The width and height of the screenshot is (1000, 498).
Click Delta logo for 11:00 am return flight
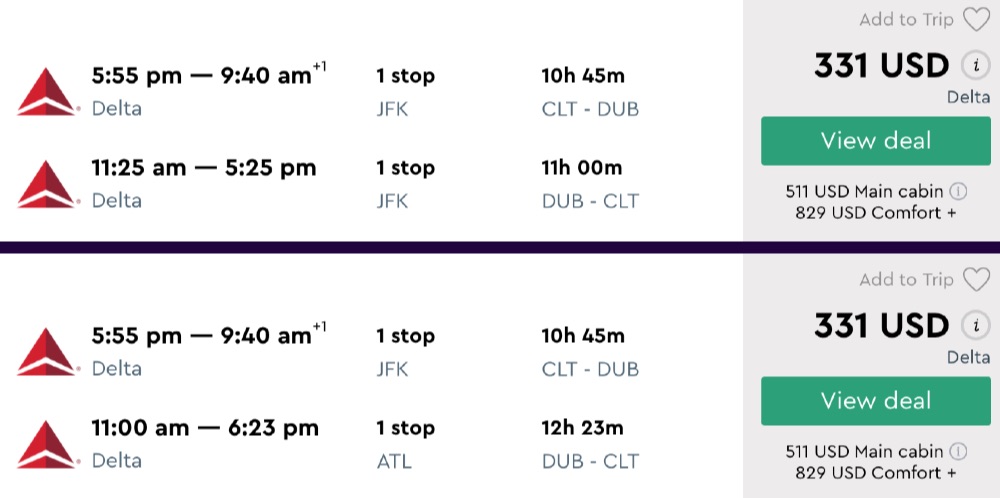pyautogui.click(x=47, y=443)
